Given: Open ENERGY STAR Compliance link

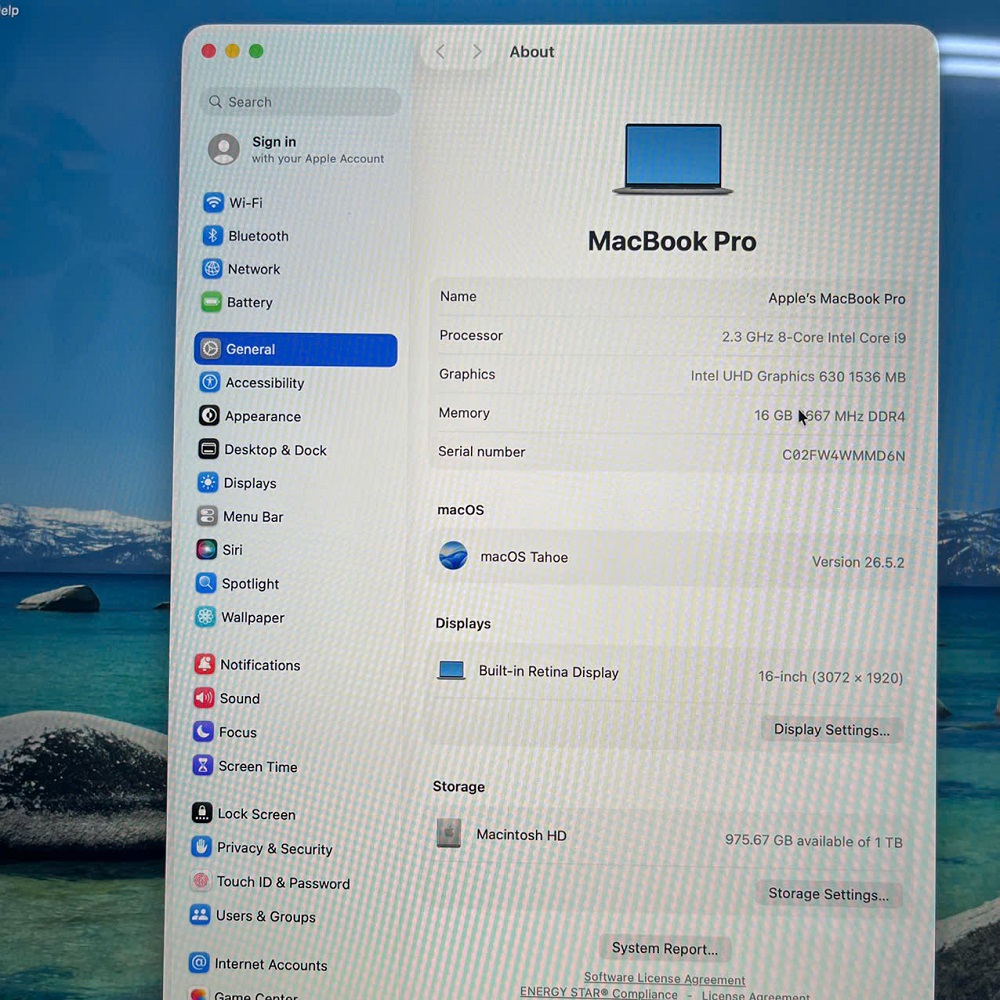Looking at the screenshot, I should (x=598, y=993).
